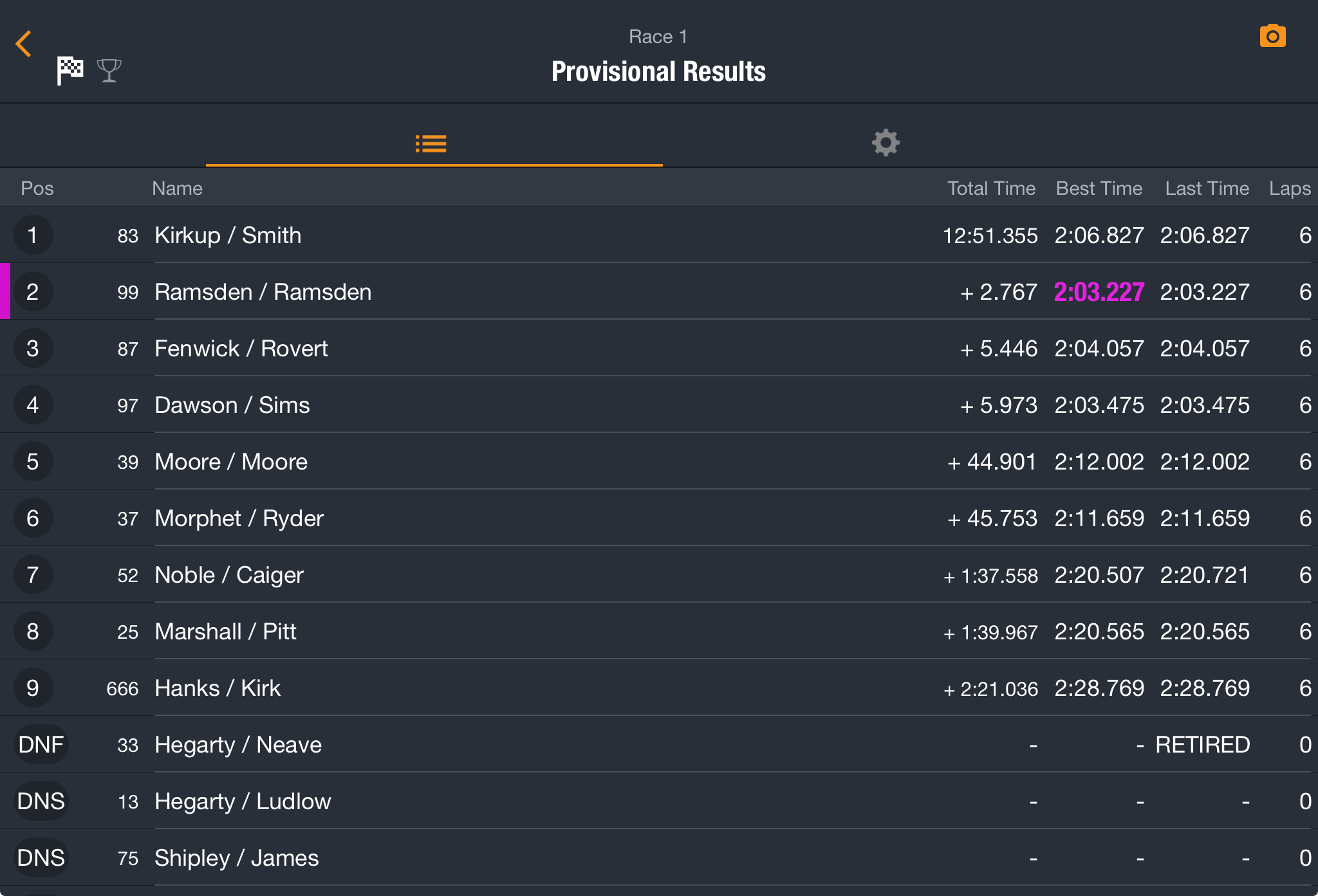Take a screenshot with the camera icon

(1272, 36)
